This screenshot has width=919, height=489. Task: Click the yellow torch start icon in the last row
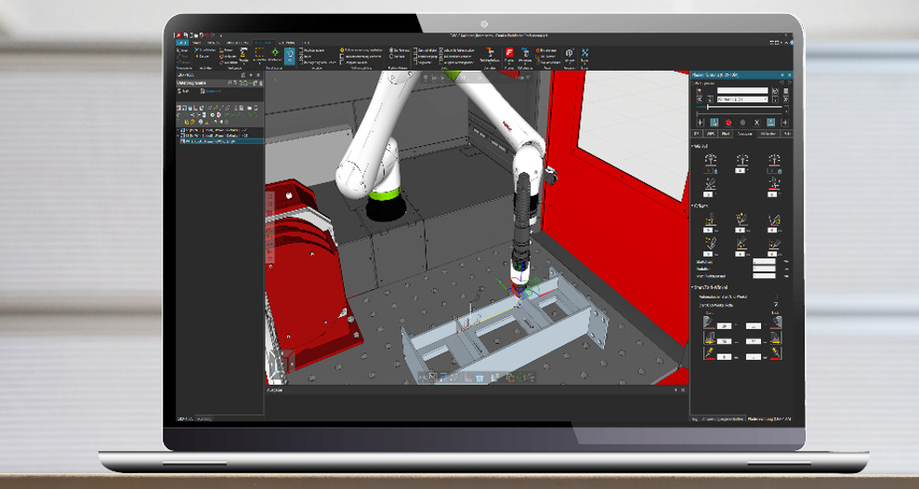[709, 353]
